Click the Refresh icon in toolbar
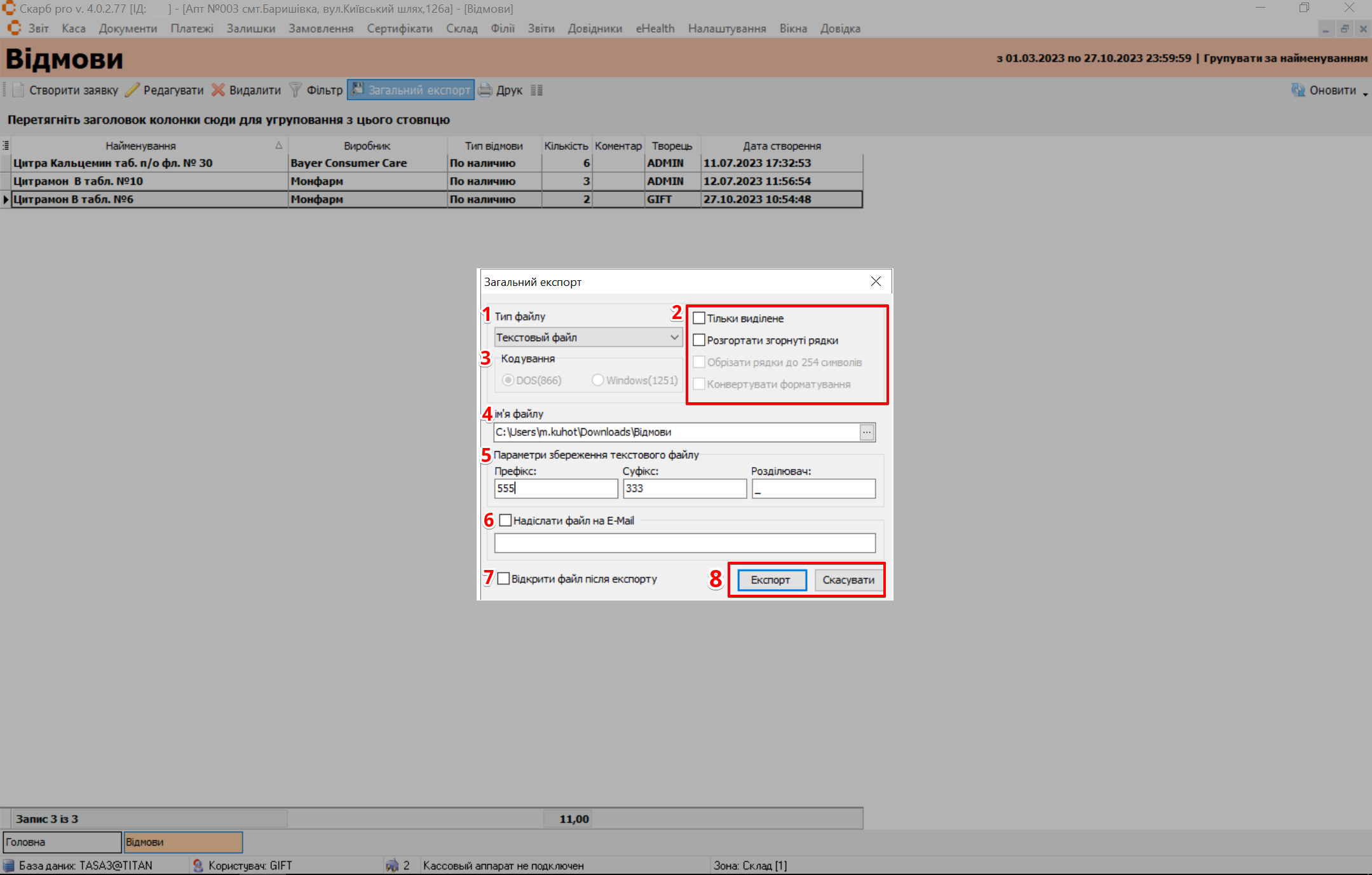The image size is (1372, 875). coord(1298,90)
